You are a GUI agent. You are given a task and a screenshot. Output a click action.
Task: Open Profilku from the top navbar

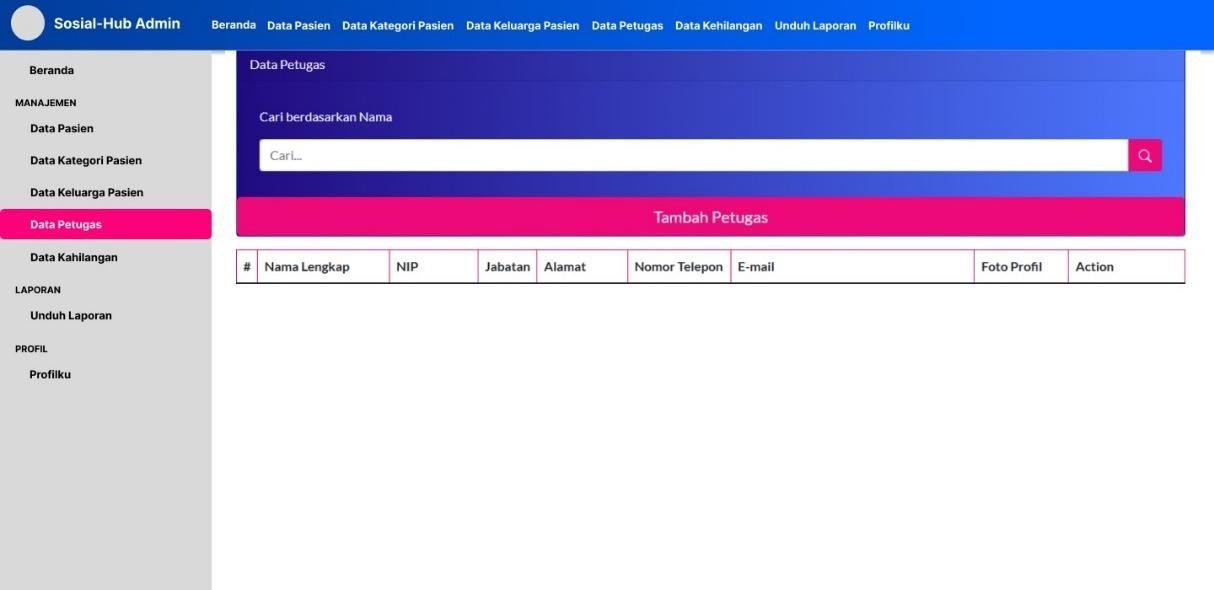(x=888, y=26)
